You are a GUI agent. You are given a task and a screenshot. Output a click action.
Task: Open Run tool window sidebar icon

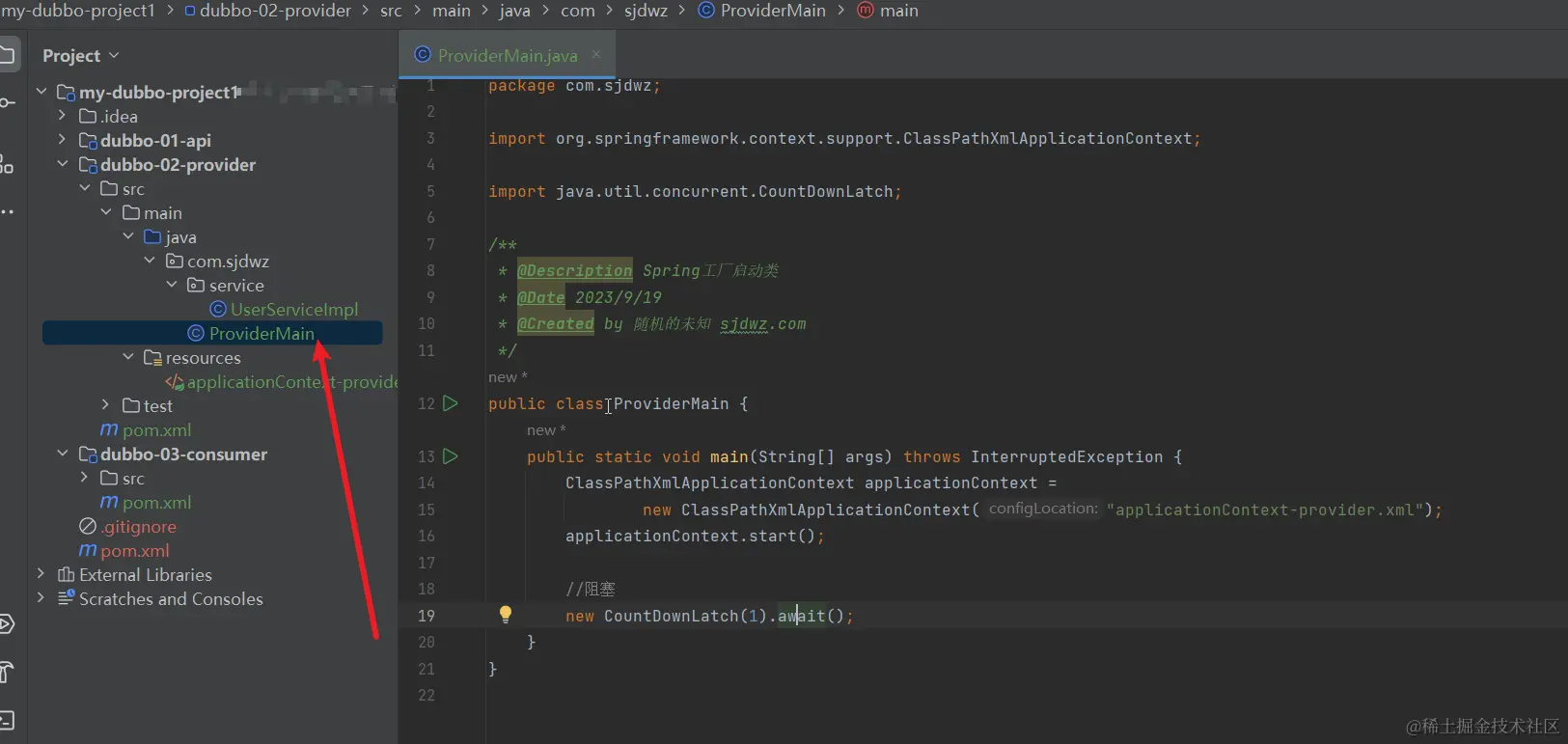(x=7, y=623)
